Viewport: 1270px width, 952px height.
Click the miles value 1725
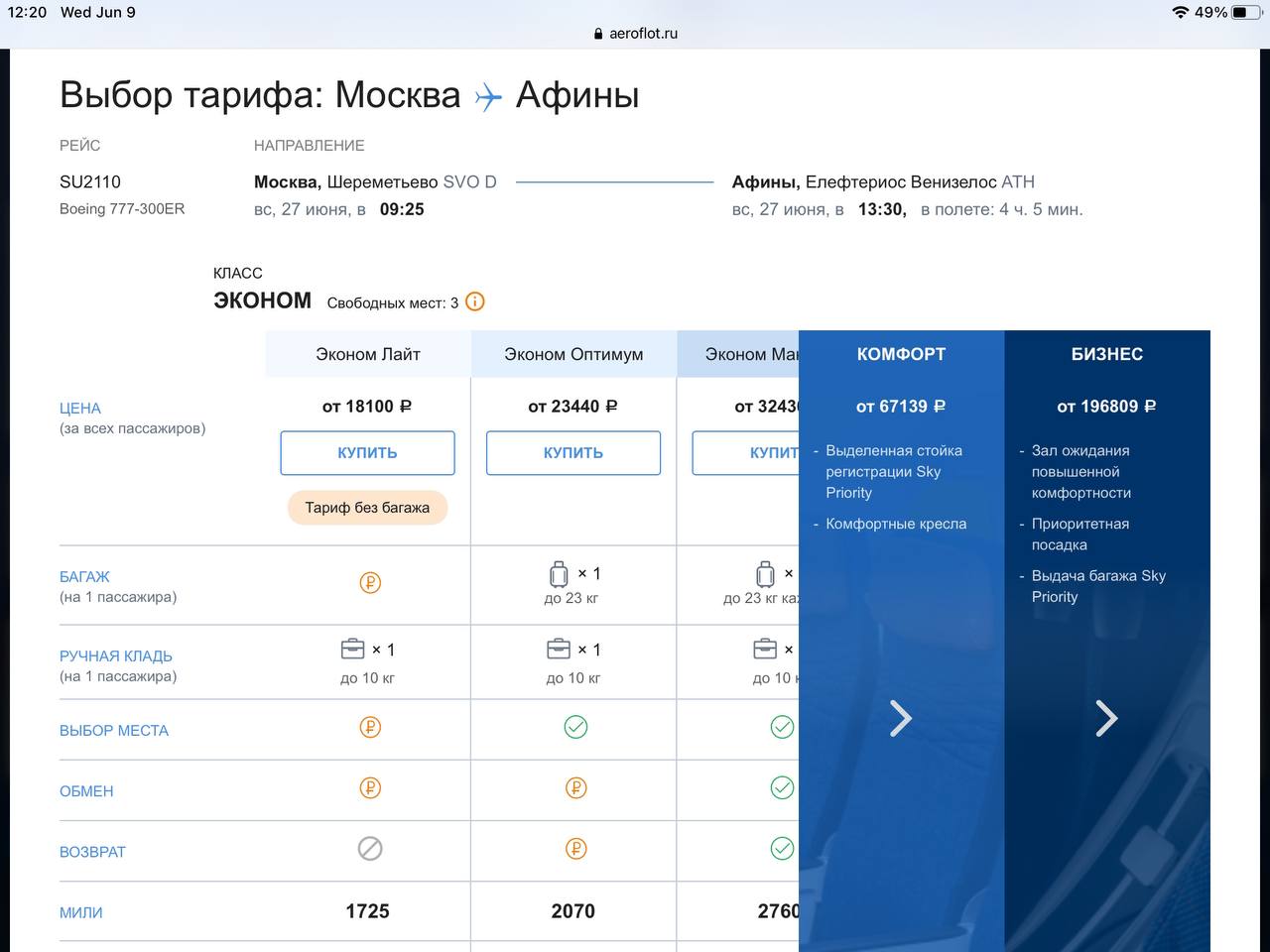click(x=367, y=911)
